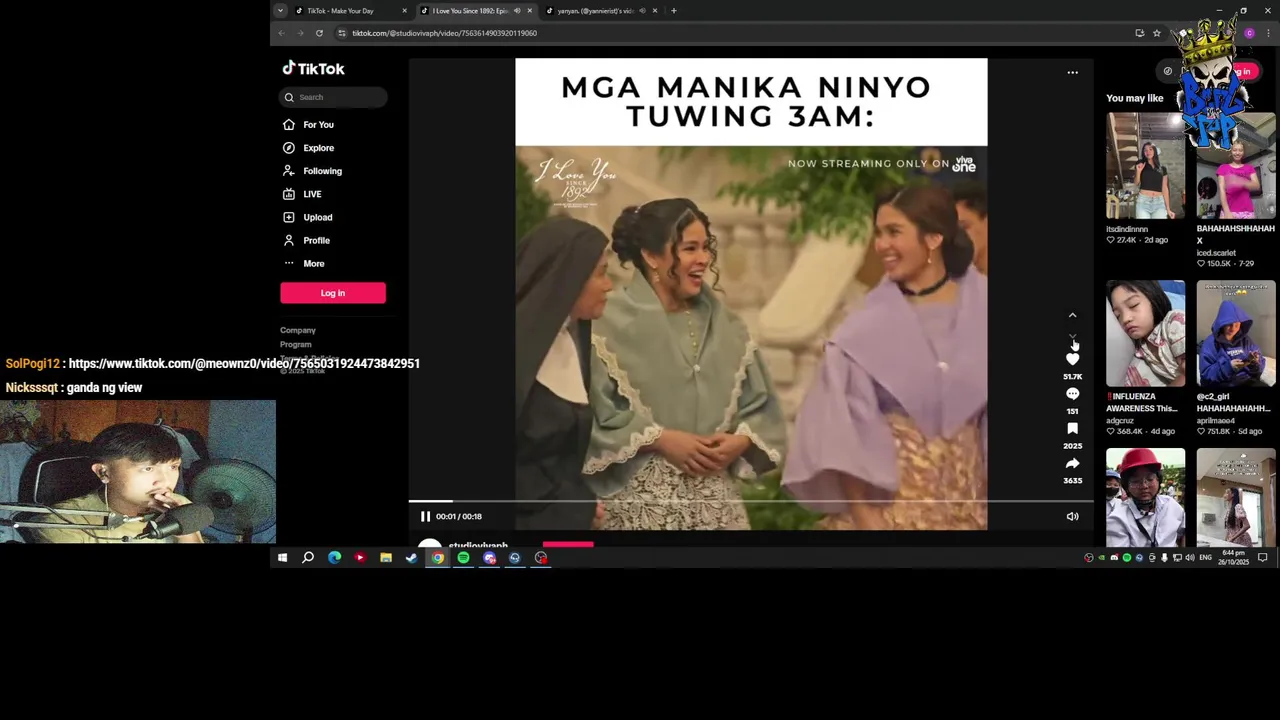Click Google Chrome taskbar icon
The height and width of the screenshot is (720, 1280).
pyautogui.click(x=438, y=558)
